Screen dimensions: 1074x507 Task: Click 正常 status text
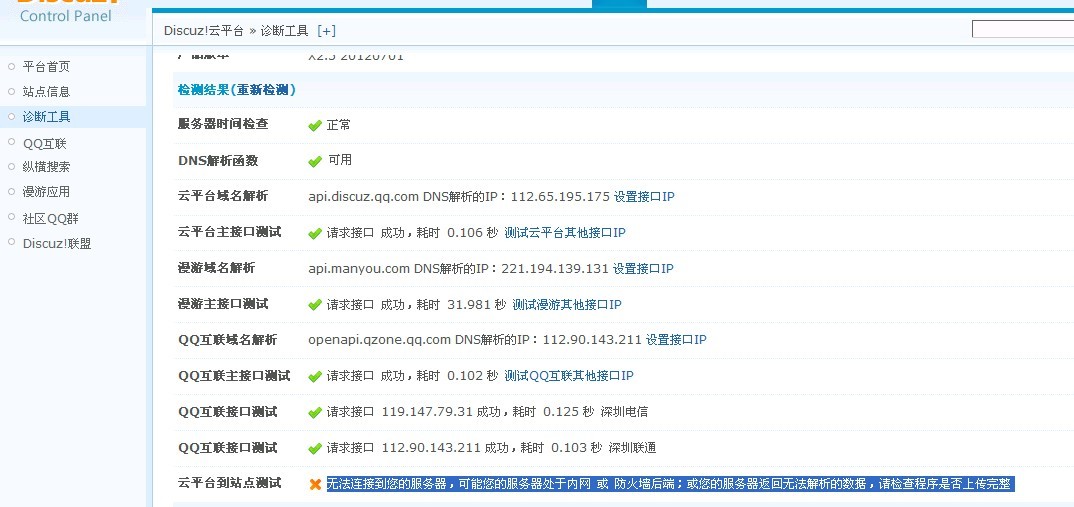pos(338,125)
